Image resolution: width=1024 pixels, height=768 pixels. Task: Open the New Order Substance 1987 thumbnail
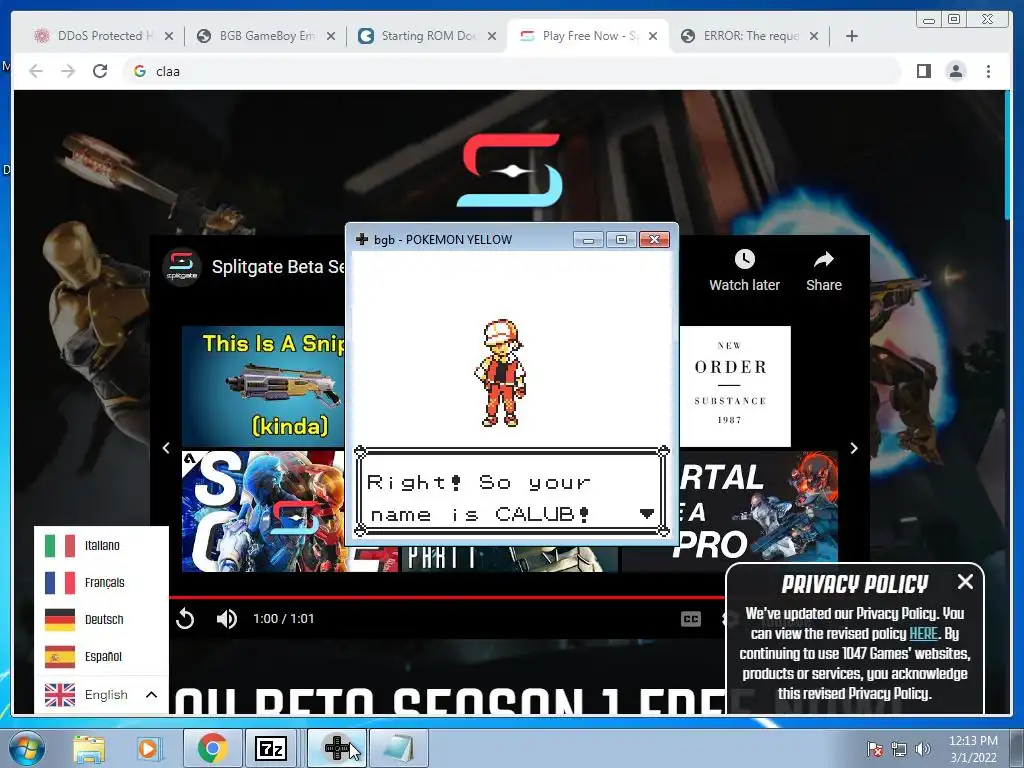coord(735,387)
